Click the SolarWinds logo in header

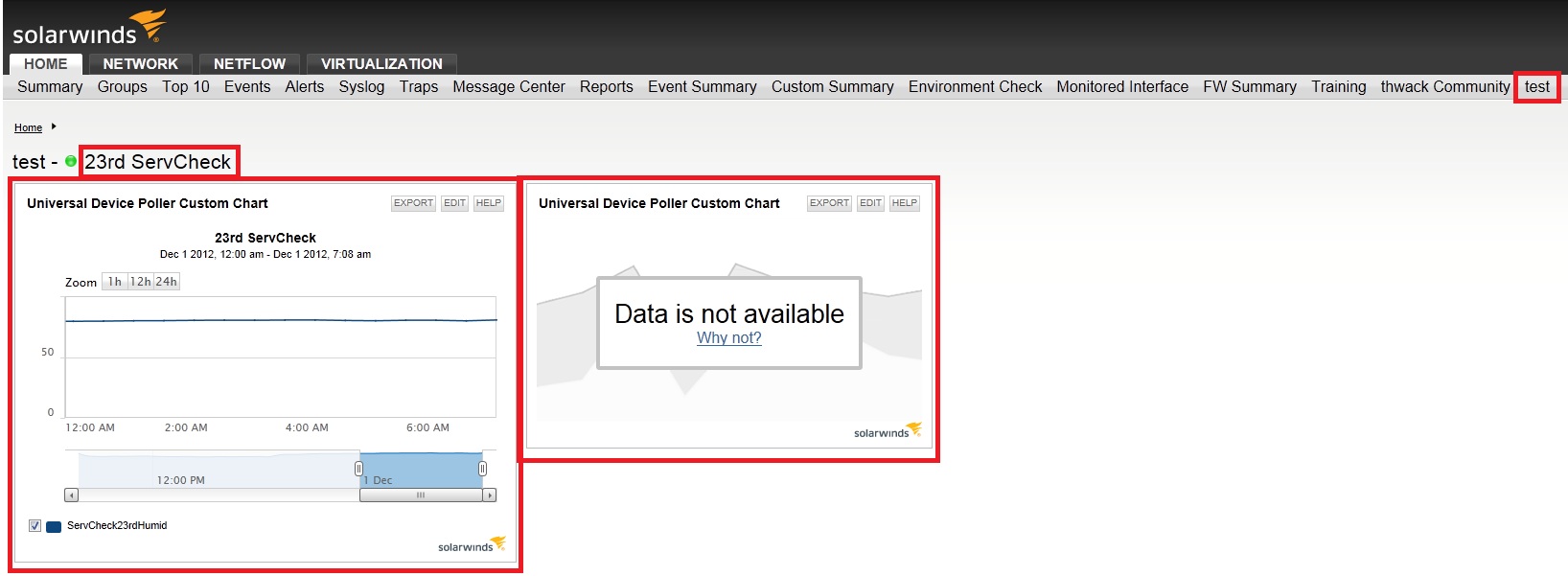(x=88, y=28)
